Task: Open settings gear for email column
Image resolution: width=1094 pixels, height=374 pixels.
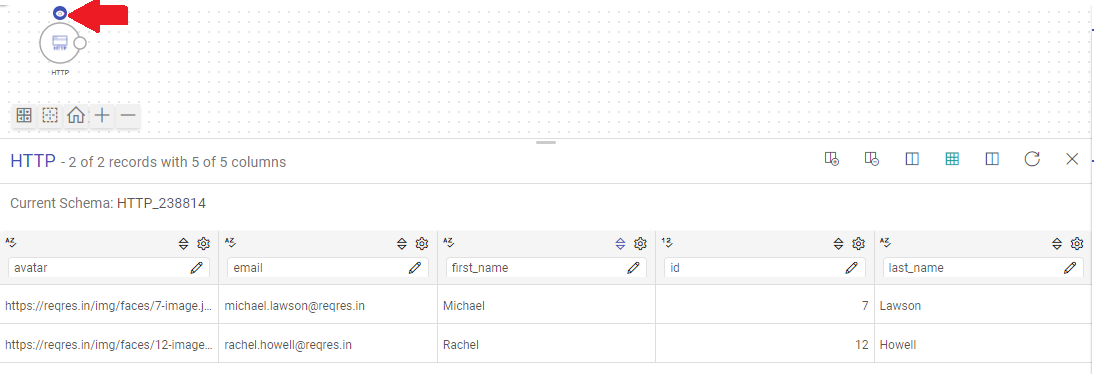Action: pyautogui.click(x=421, y=244)
